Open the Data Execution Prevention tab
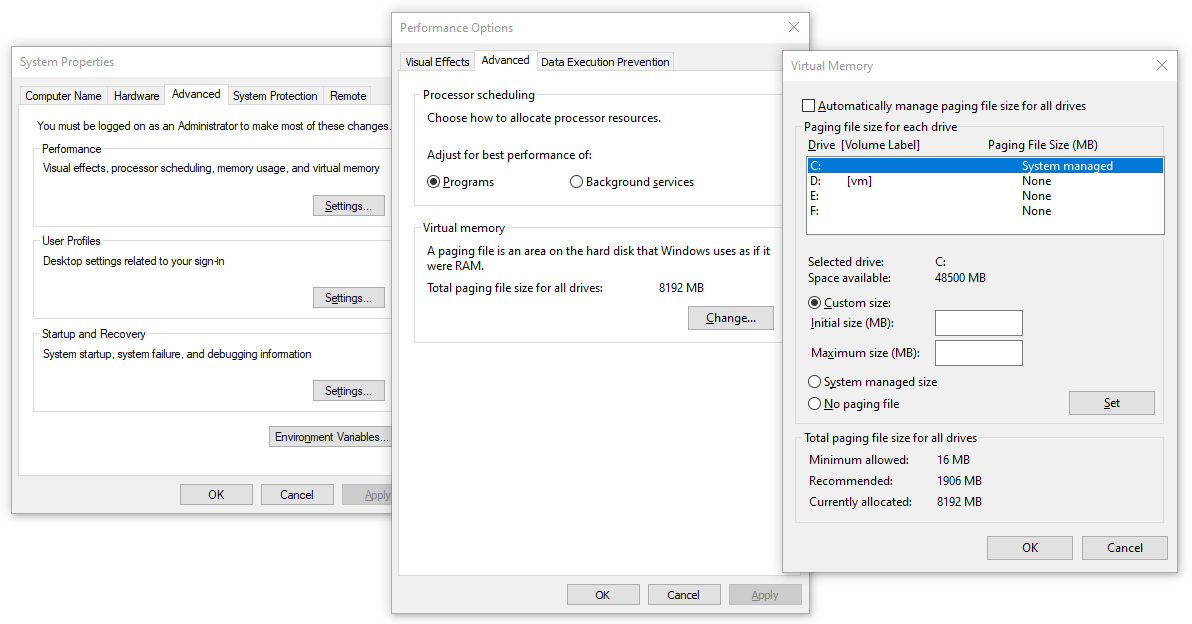This screenshot has width=1192, height=624. tap(605, 62)
